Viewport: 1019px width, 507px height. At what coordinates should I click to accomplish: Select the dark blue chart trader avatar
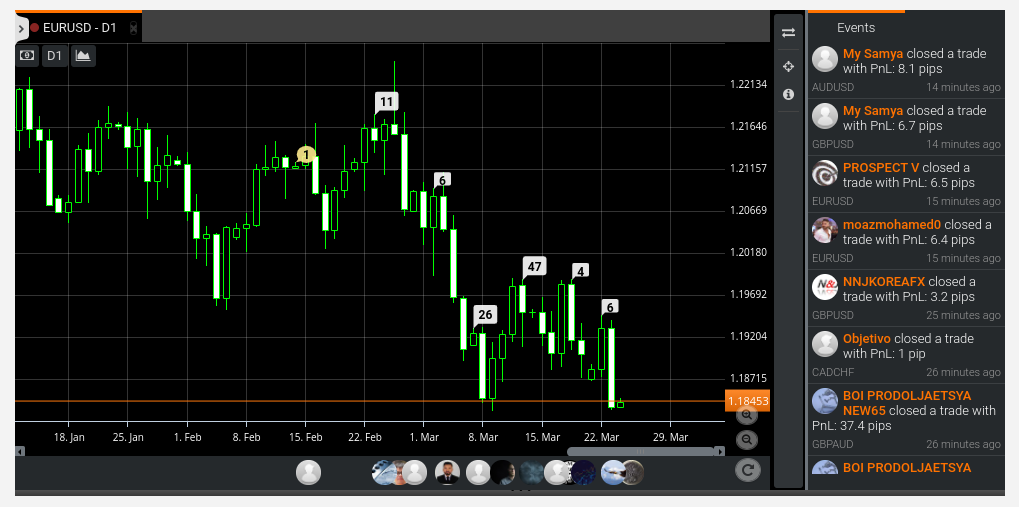tap(582, 473)
